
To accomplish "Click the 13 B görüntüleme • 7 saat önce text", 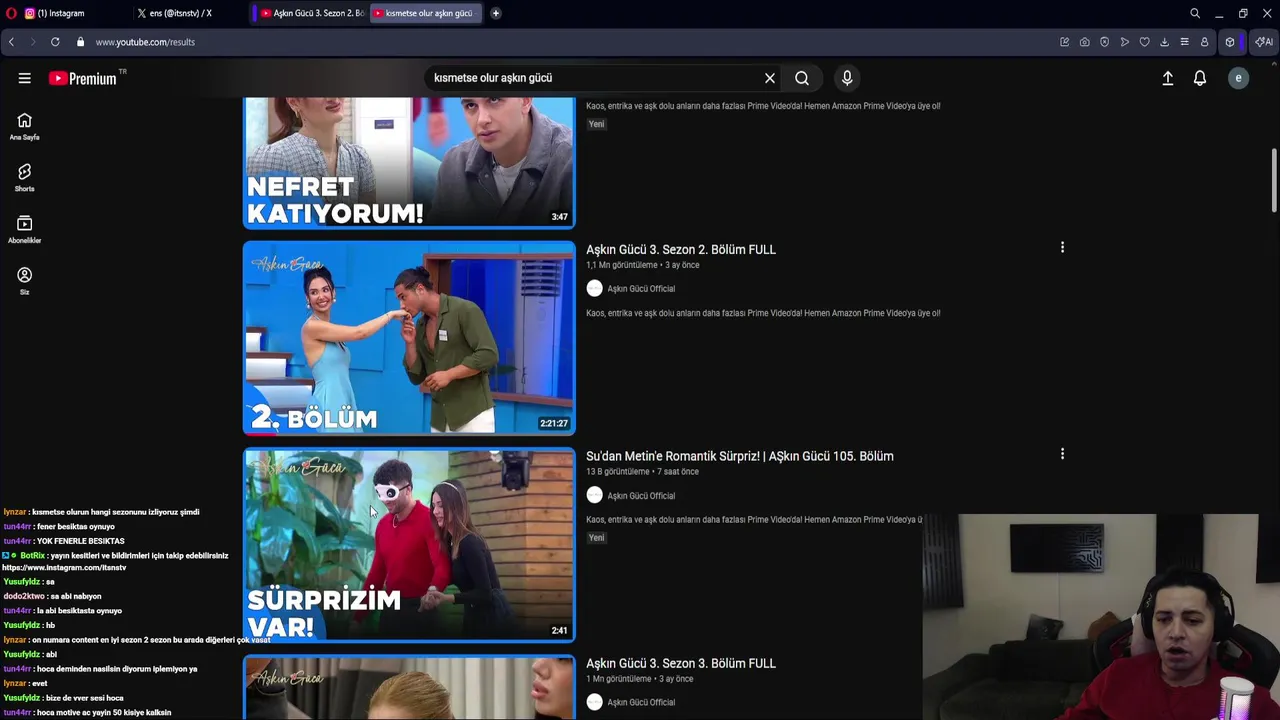I will click(642, 472).
